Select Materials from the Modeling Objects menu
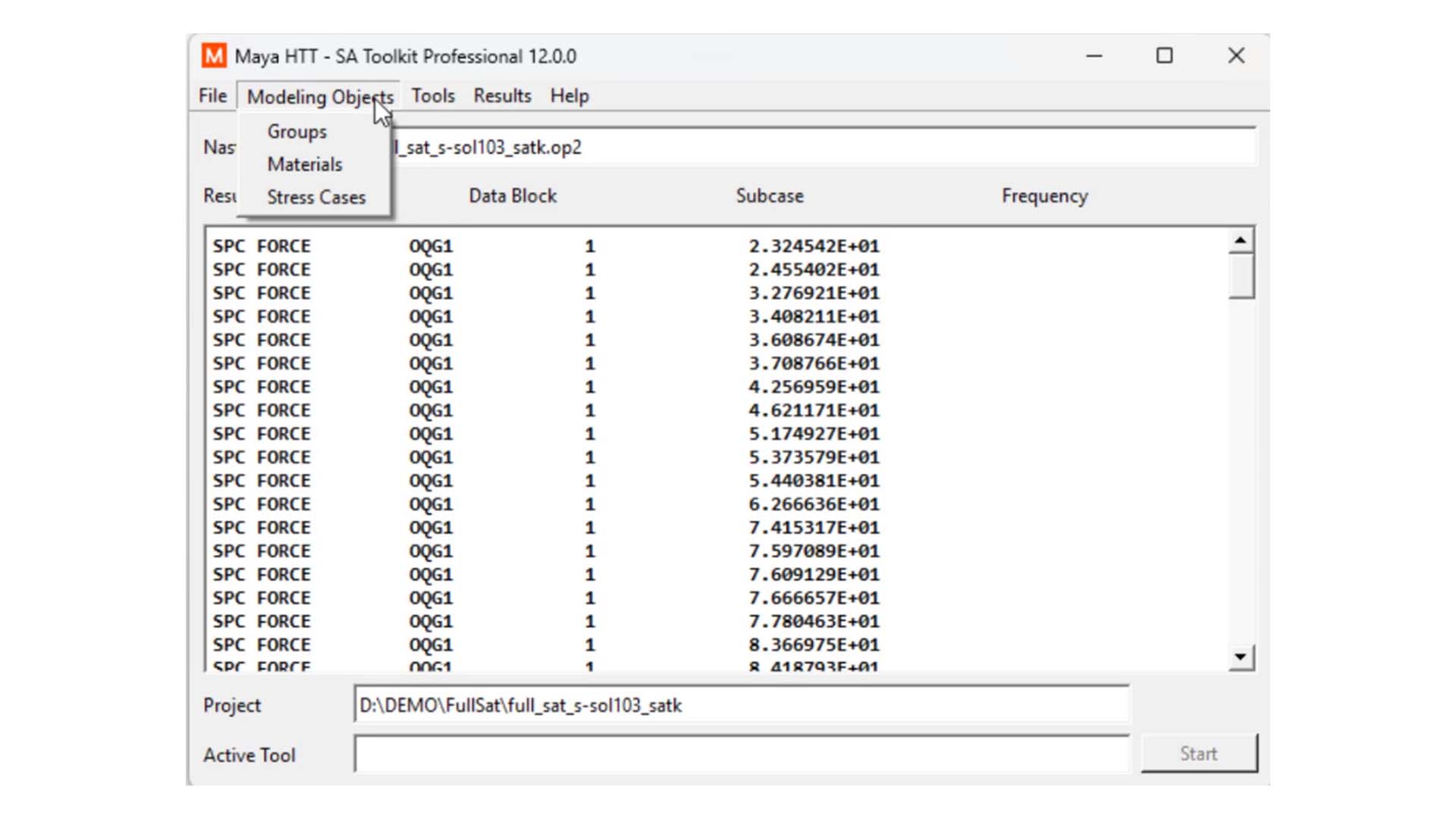The width and height of the screenshot is (1456, 819). [304, 164]
